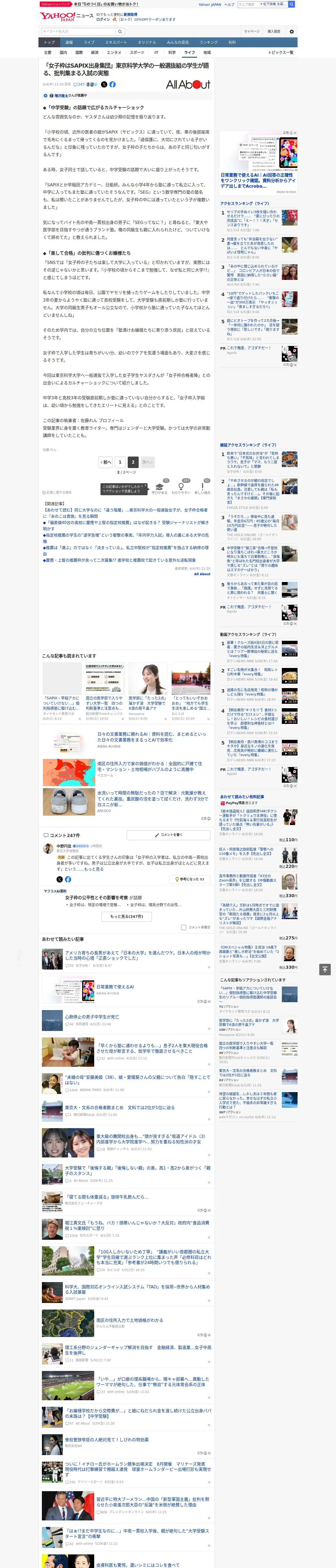This screenshot has height=1568, width=336.
Task: Open the settings gear icon
Action: 292,32
